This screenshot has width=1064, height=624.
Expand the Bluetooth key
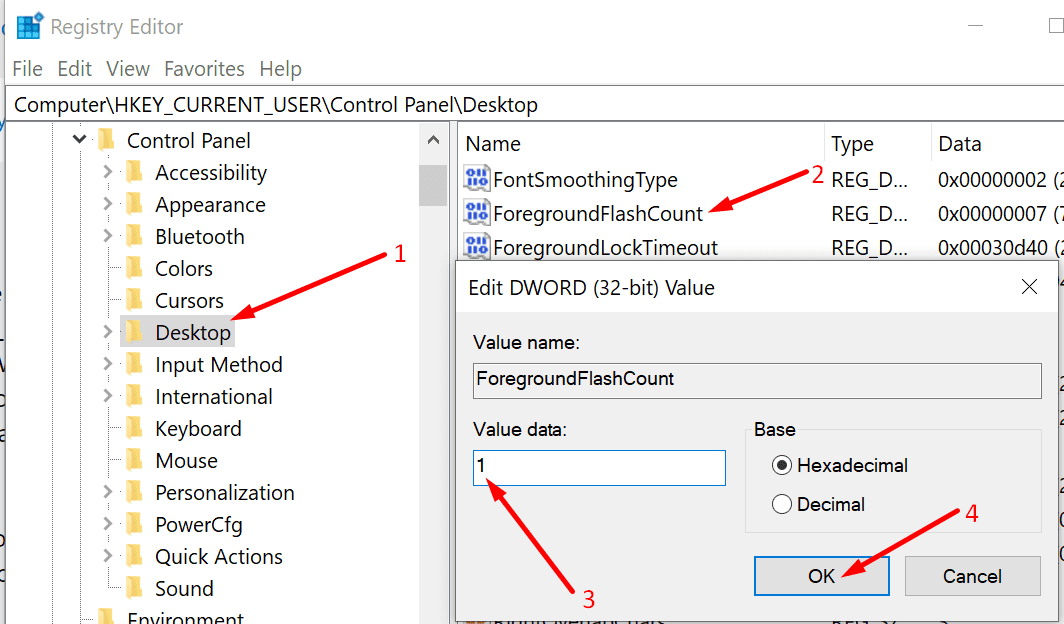[107, 235]
